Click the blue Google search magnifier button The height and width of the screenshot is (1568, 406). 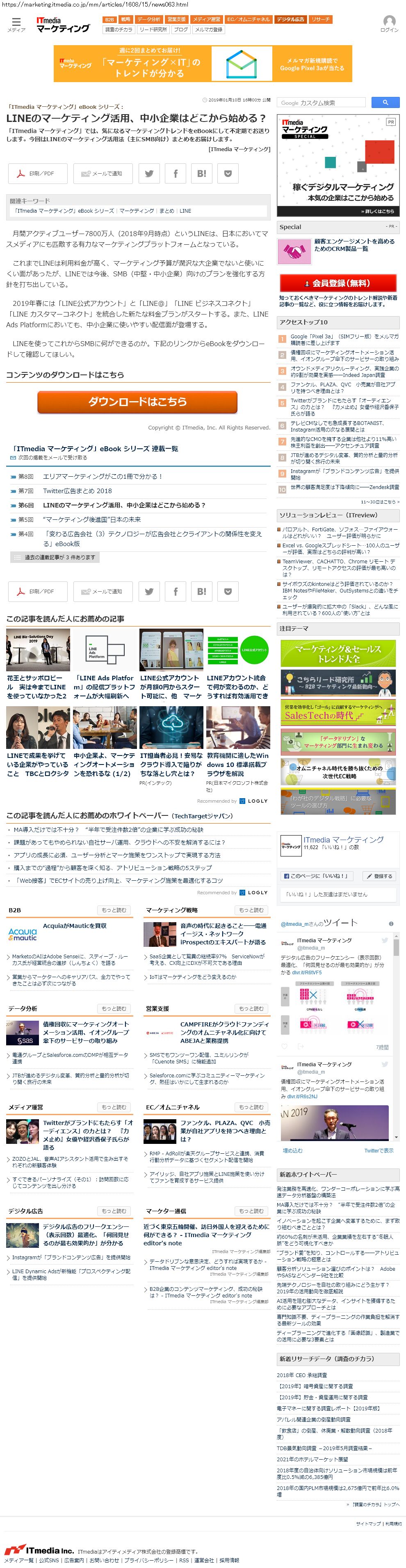pyautogui.click(x=385, y=102)
